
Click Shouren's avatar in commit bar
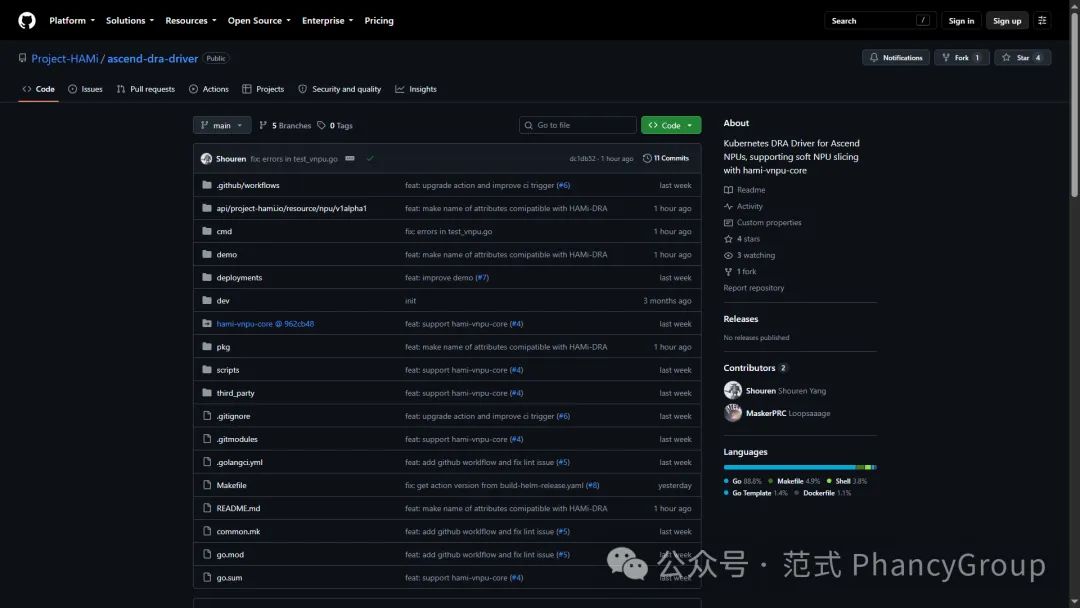tap(206, 158)
